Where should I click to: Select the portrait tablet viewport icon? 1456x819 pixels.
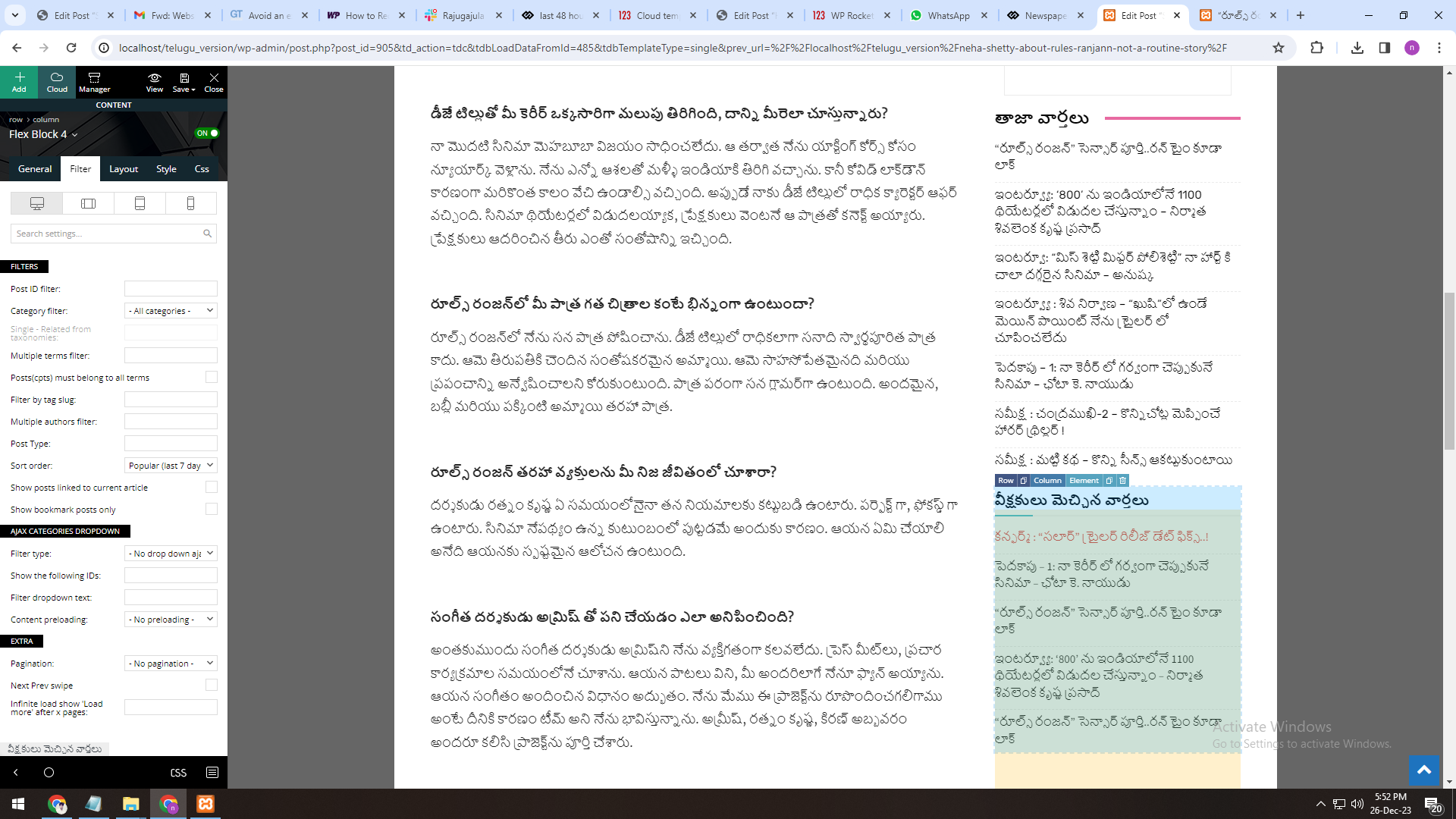click(140, 203)
